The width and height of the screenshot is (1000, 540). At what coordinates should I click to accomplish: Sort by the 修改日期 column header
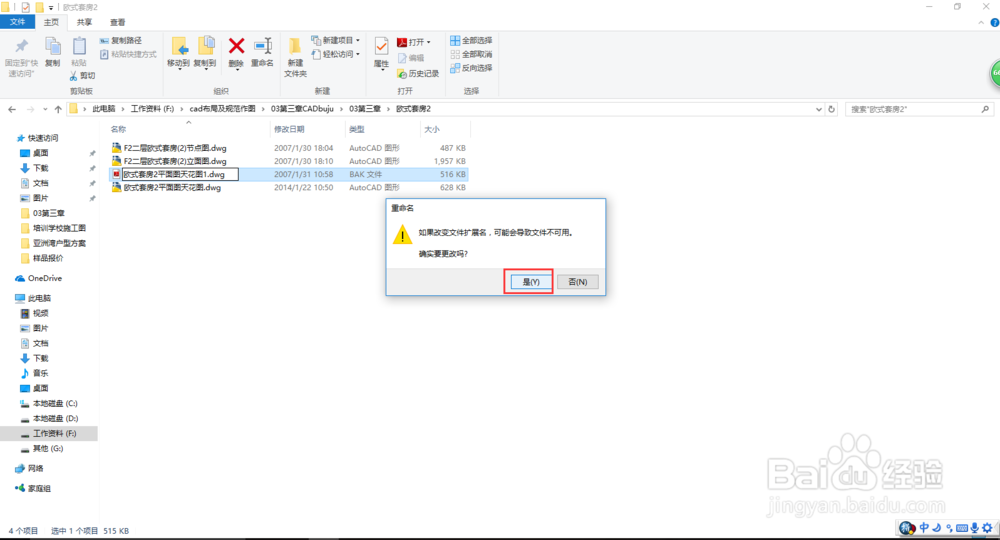[289, 129]
